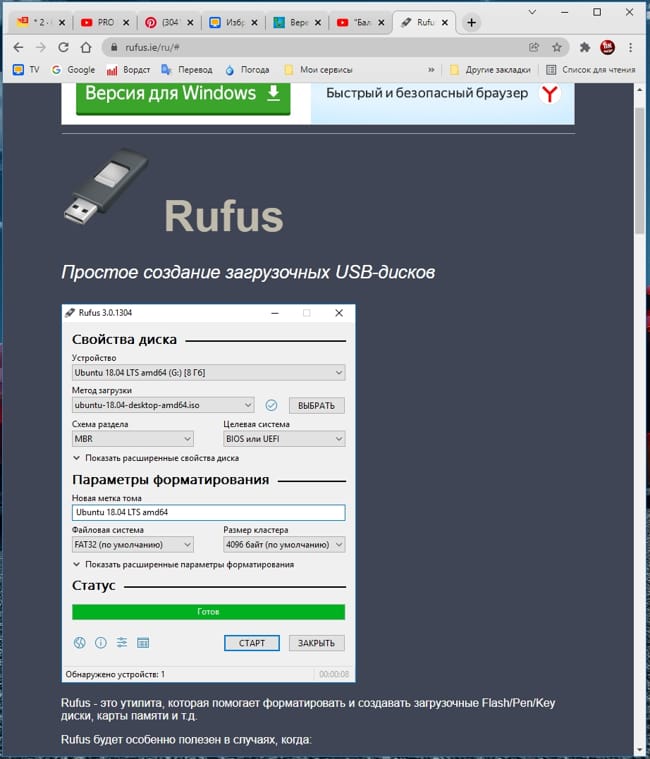Share this page from the address bar
The width and height of the screenshot is (650, 759).
pos(534,47)
